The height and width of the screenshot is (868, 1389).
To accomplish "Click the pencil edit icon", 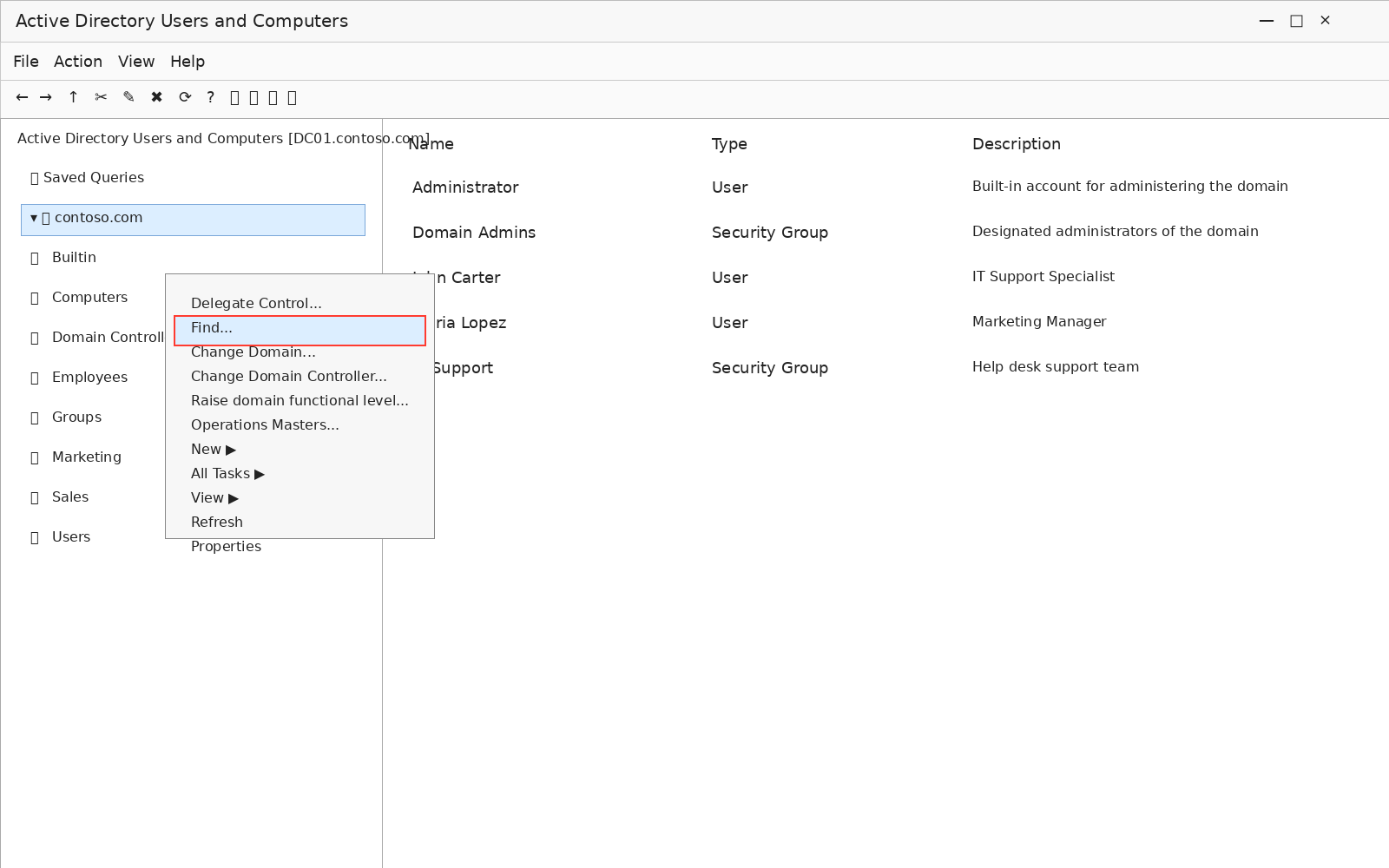I will 128,97.
